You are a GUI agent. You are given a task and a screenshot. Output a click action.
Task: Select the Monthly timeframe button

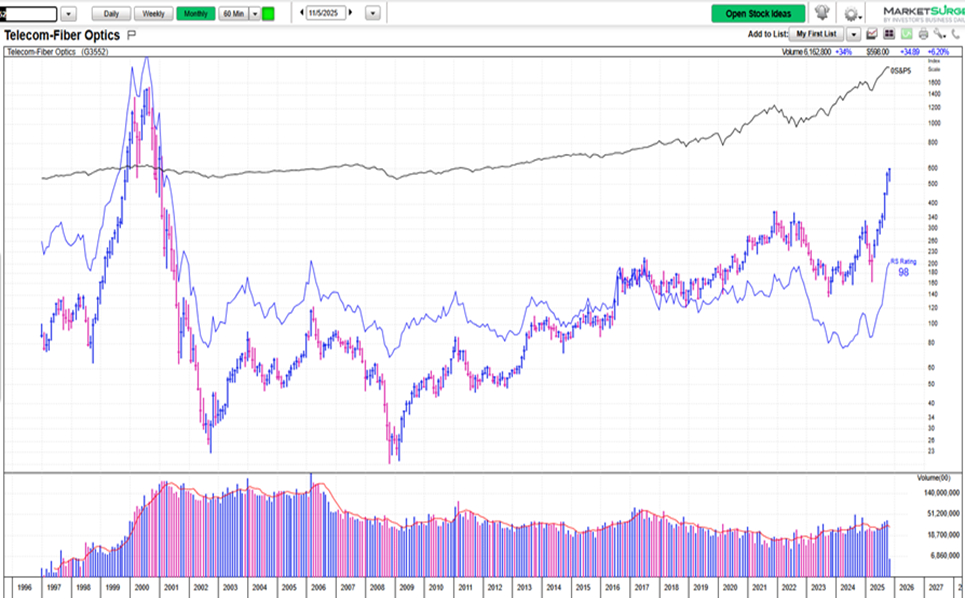point(195,13)
